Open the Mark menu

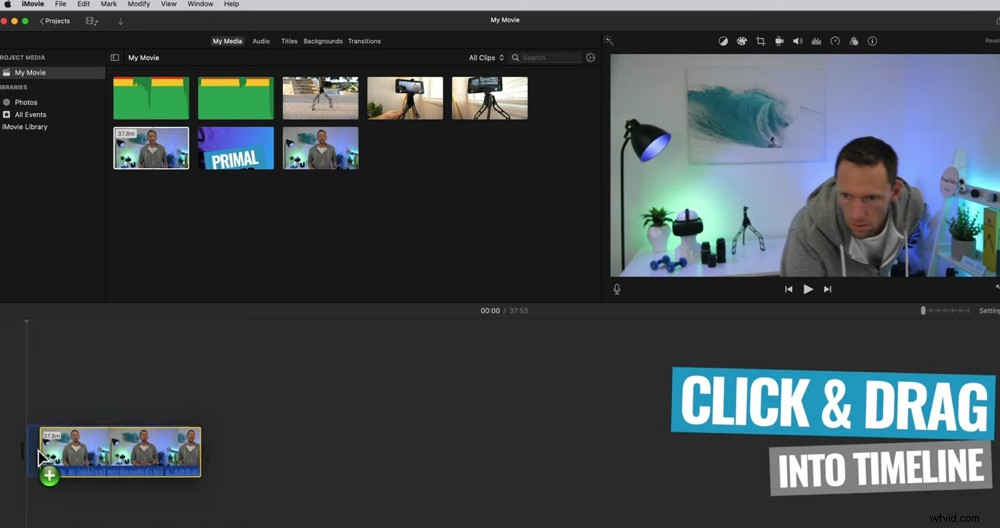tap(108, 4)
